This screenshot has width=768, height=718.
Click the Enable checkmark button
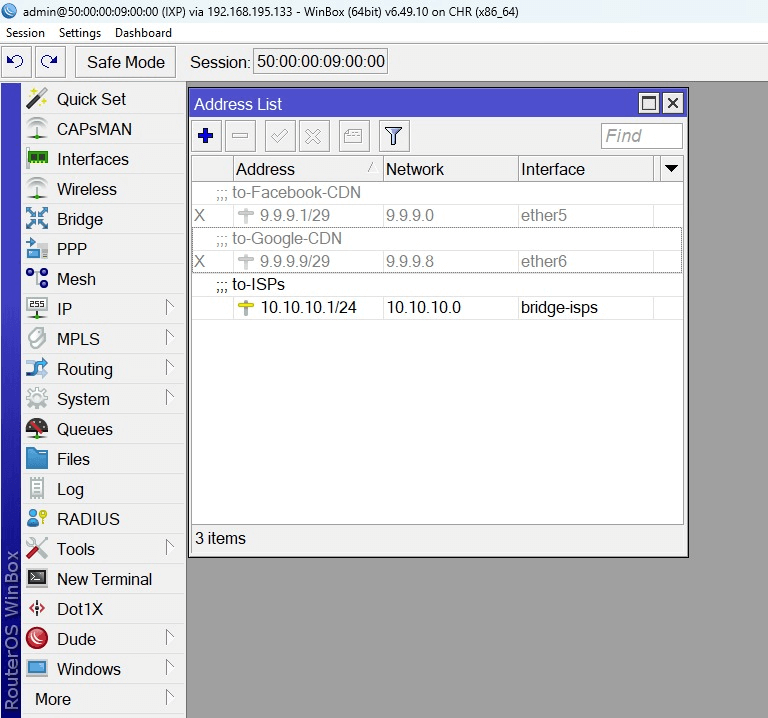pos(279,136)
